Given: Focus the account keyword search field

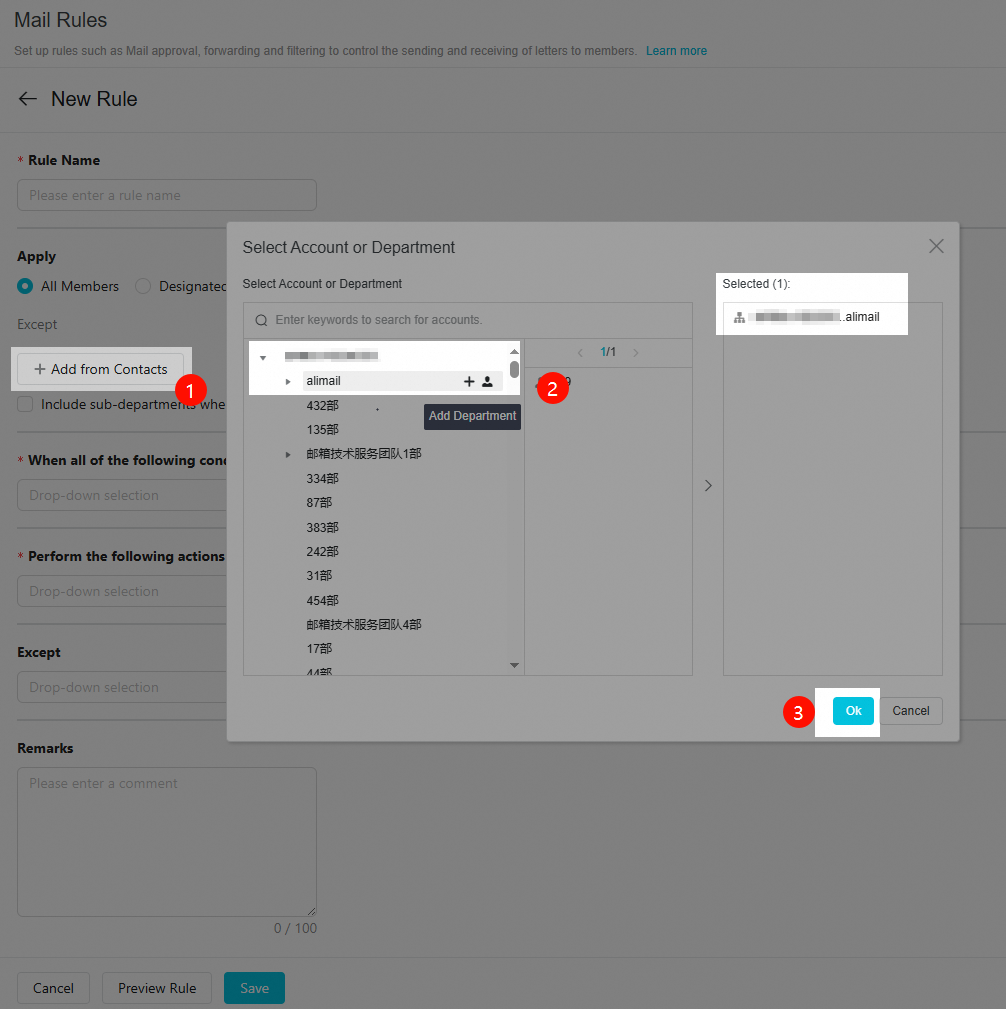Looking at the screenshot, I should pyautogui.click(x=468, y=320).
